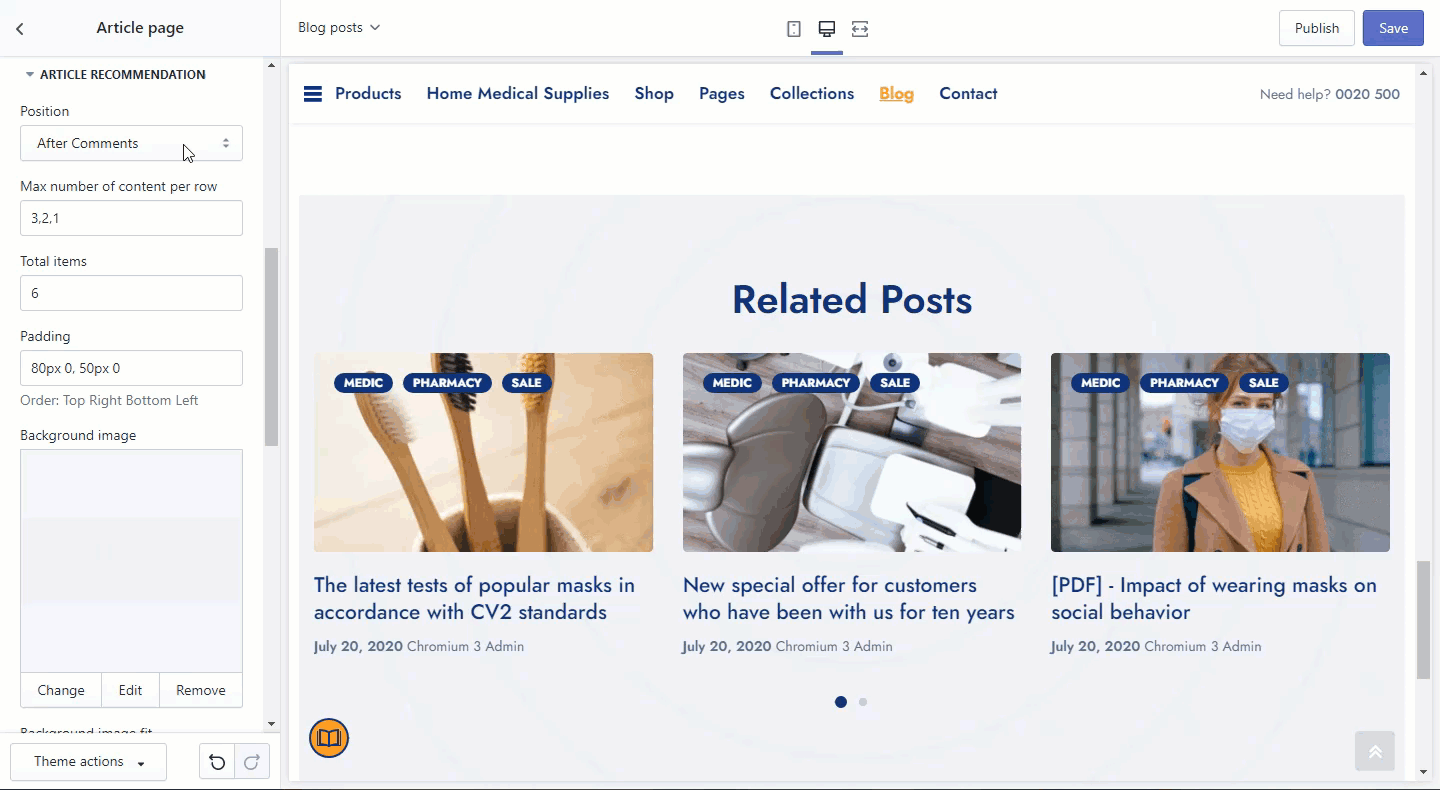
Task: Switch to desktop preview icon
Action: click(x=827, y=29)
